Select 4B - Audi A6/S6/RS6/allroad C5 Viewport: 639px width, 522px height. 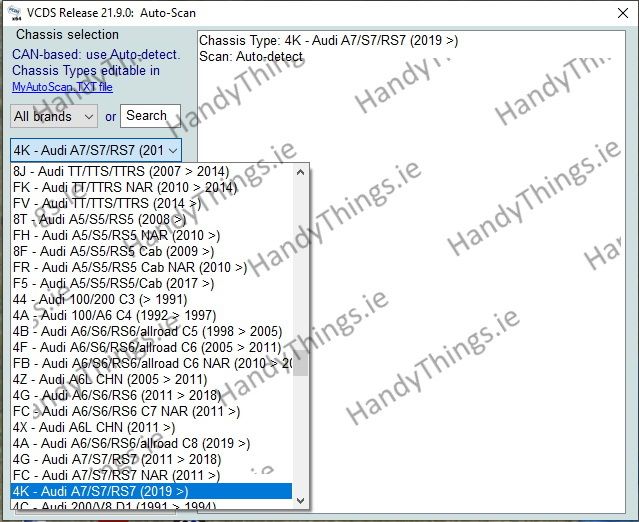[152, 331]
